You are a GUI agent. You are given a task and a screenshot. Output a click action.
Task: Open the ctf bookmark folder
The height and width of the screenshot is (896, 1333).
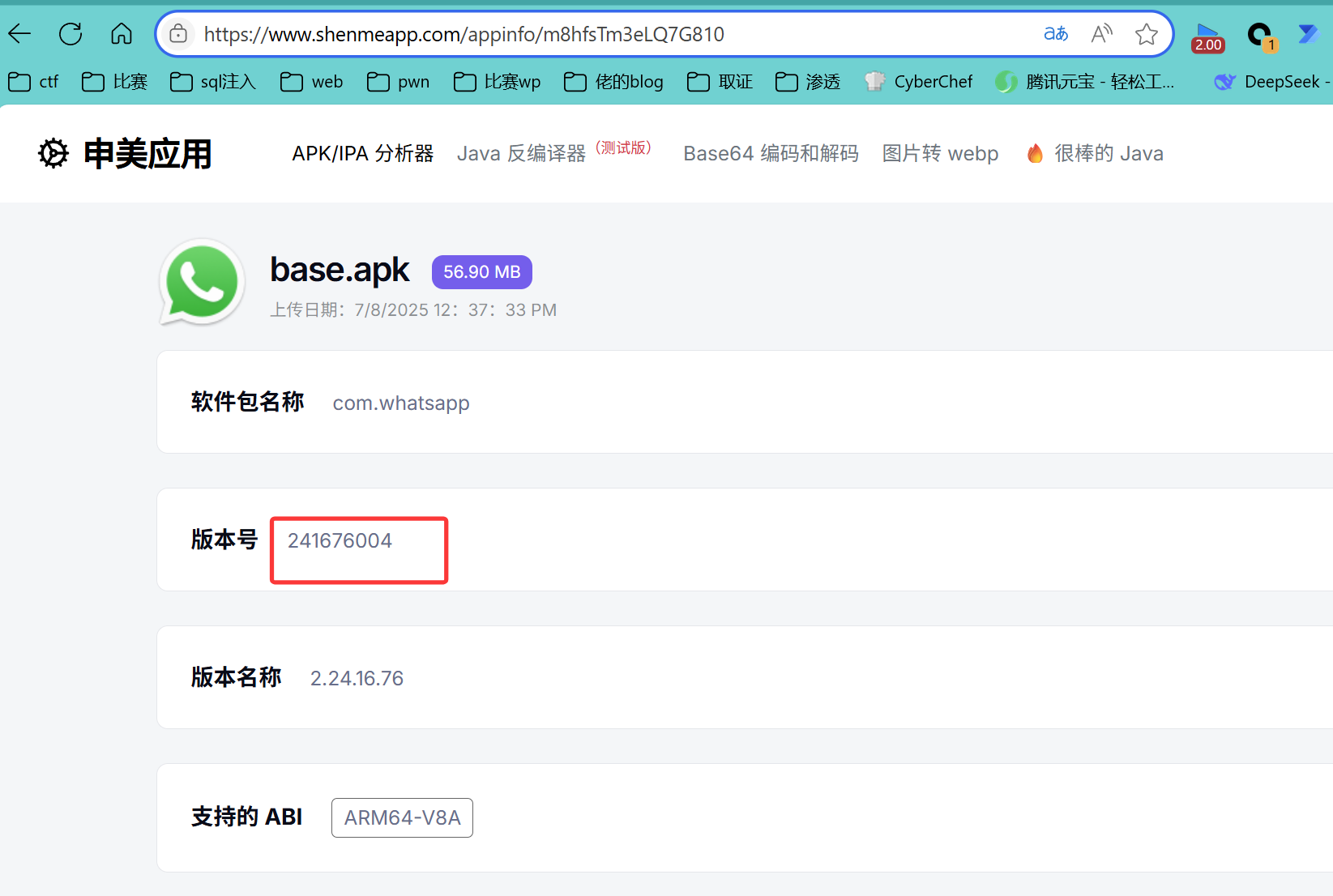coord(33,82)
